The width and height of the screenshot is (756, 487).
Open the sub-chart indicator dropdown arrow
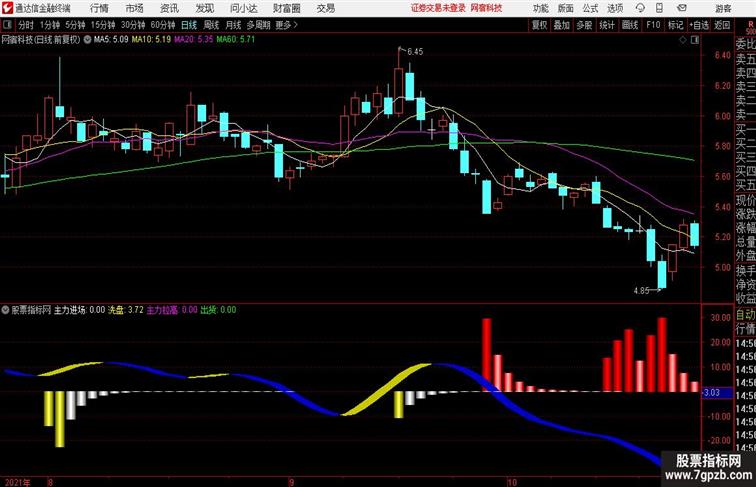click(5, 310)
